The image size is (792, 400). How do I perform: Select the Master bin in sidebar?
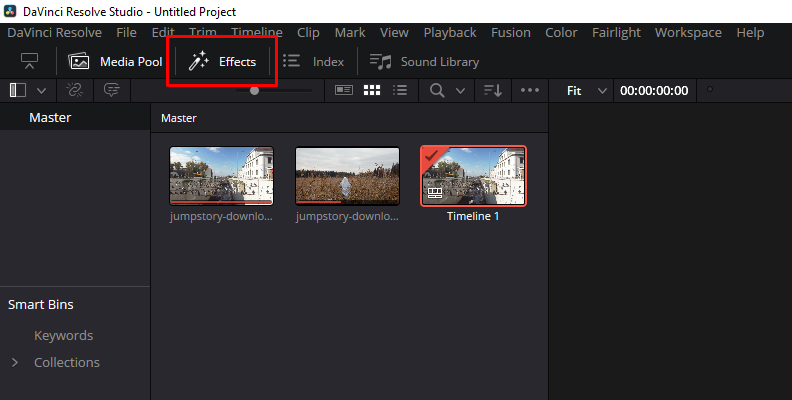75,118
